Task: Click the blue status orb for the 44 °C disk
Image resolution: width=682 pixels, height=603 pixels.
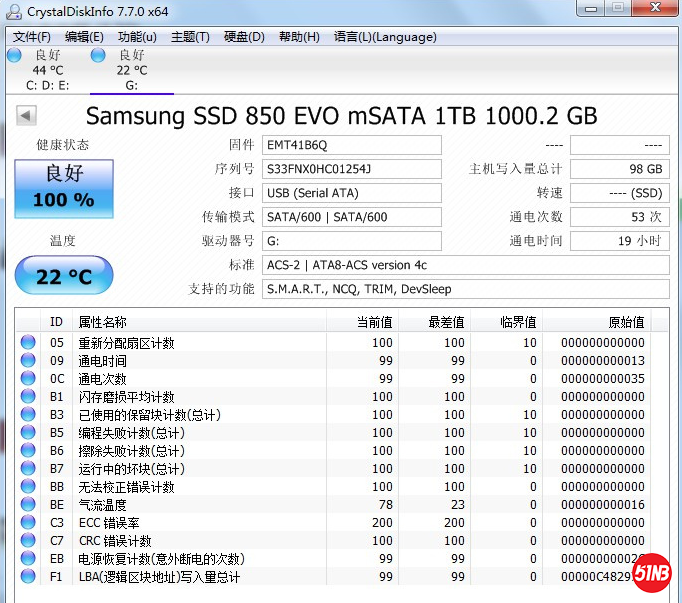Action: [14, 55]
